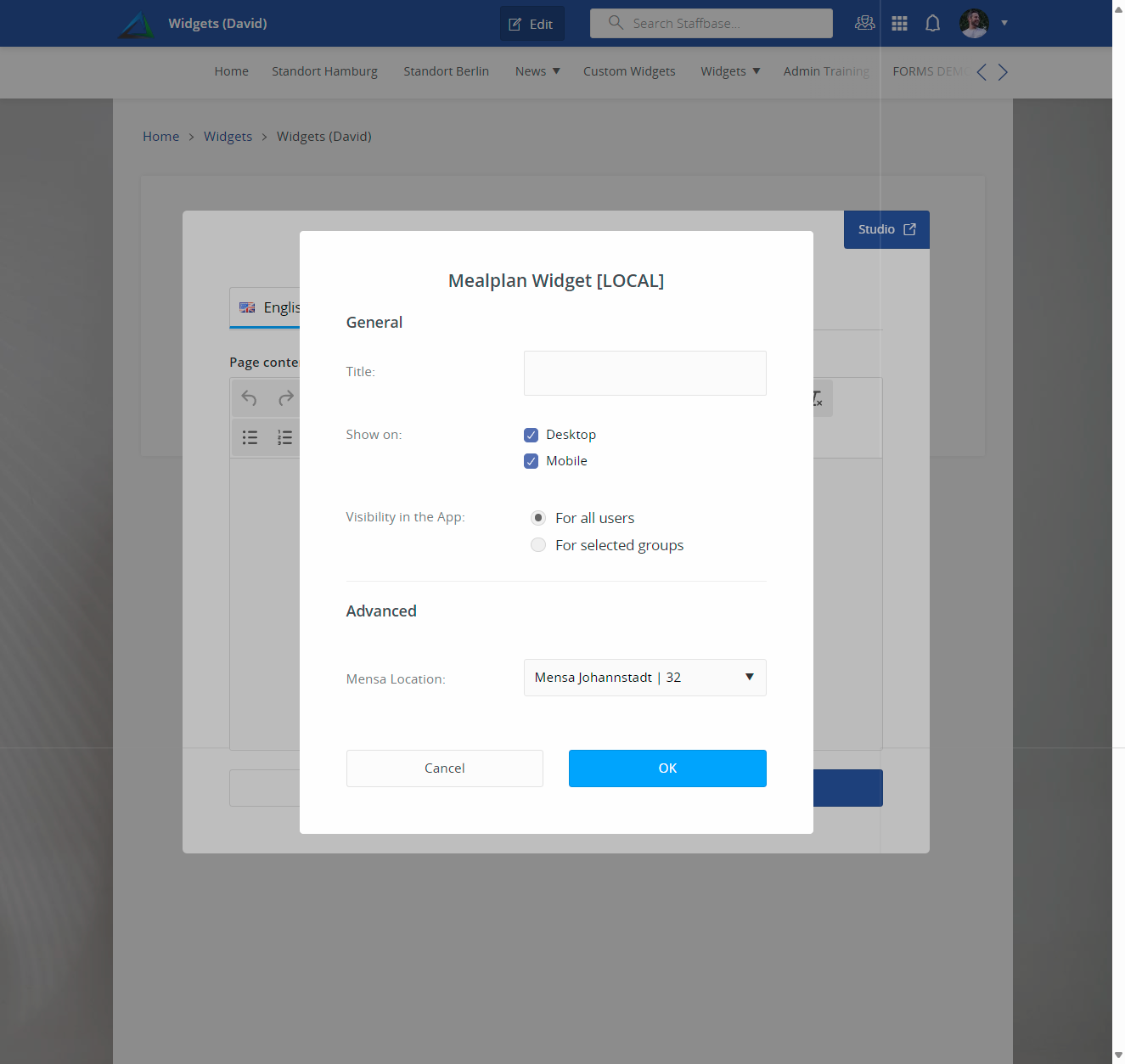Open the Standort Hamburg navigation item
Viewport: 1125px width, 1064px height.
point(324,71)
